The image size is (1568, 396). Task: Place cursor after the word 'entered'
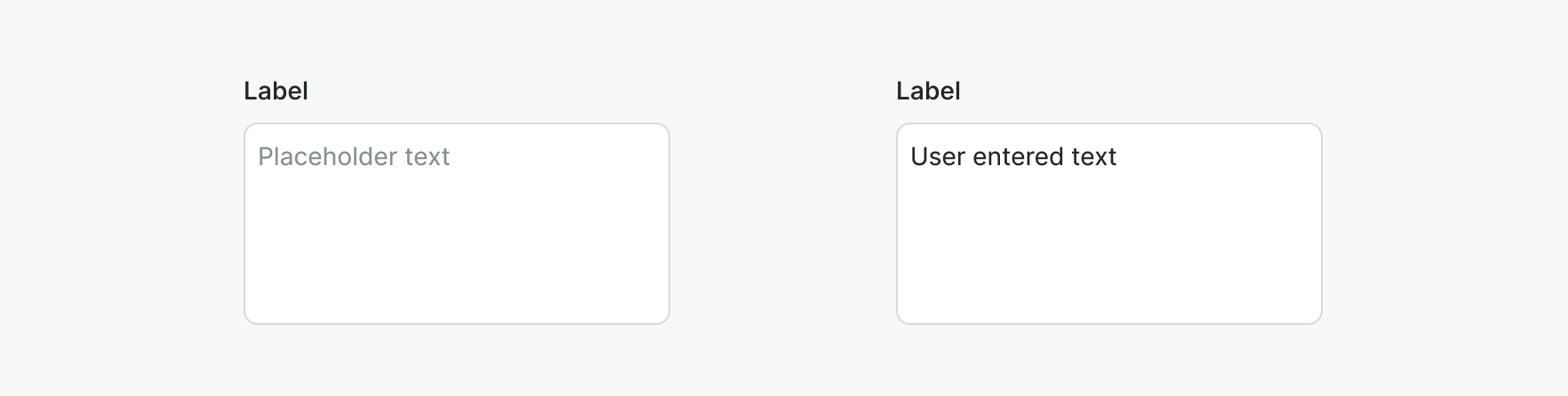click(1066, 157)
